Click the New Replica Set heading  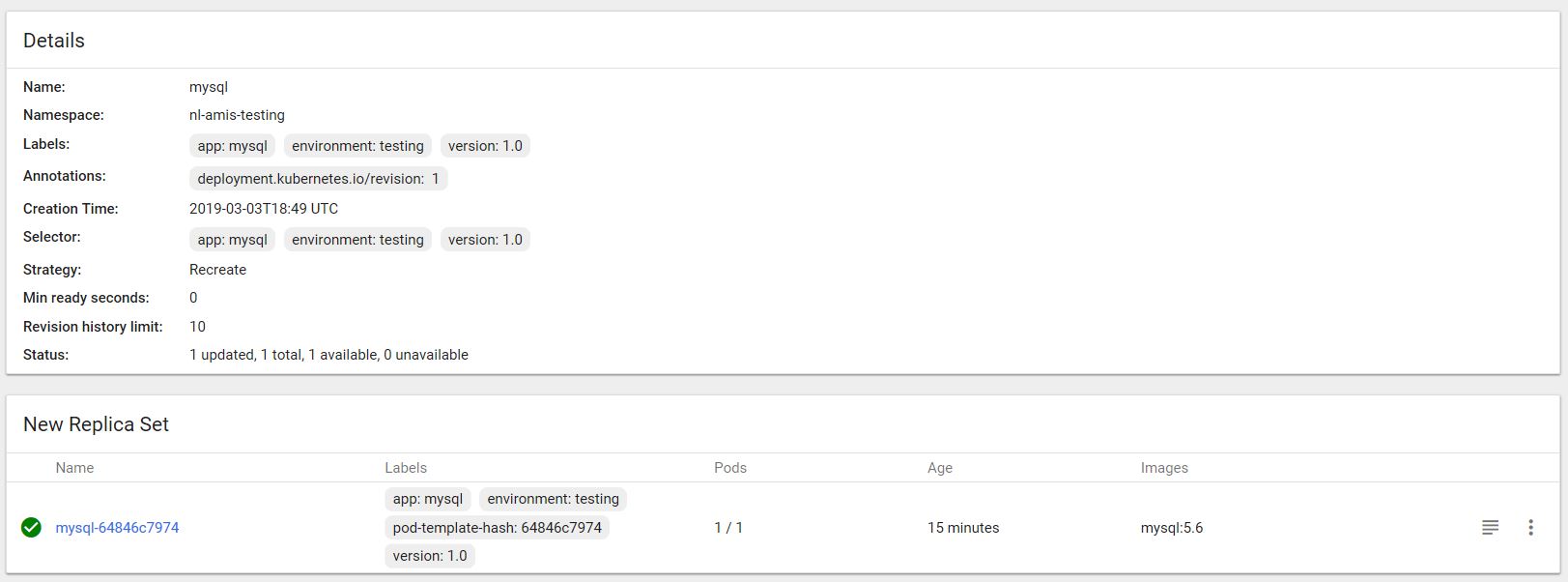click(96, 424)
